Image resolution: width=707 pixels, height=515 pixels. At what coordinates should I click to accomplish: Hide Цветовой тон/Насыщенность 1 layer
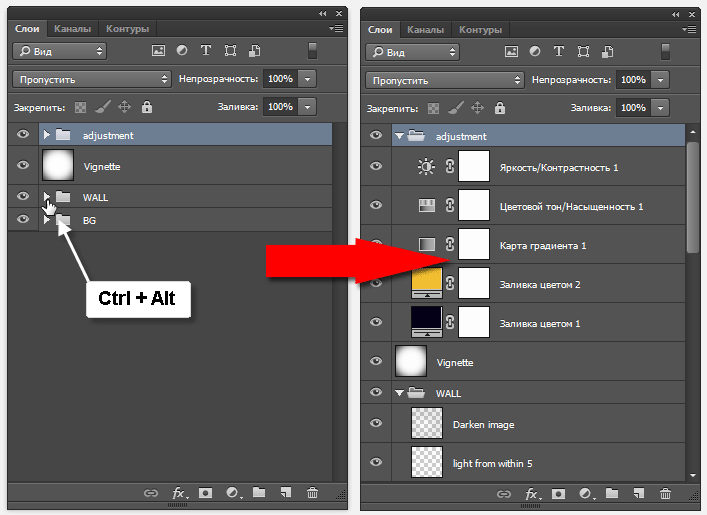coord(376,205)
